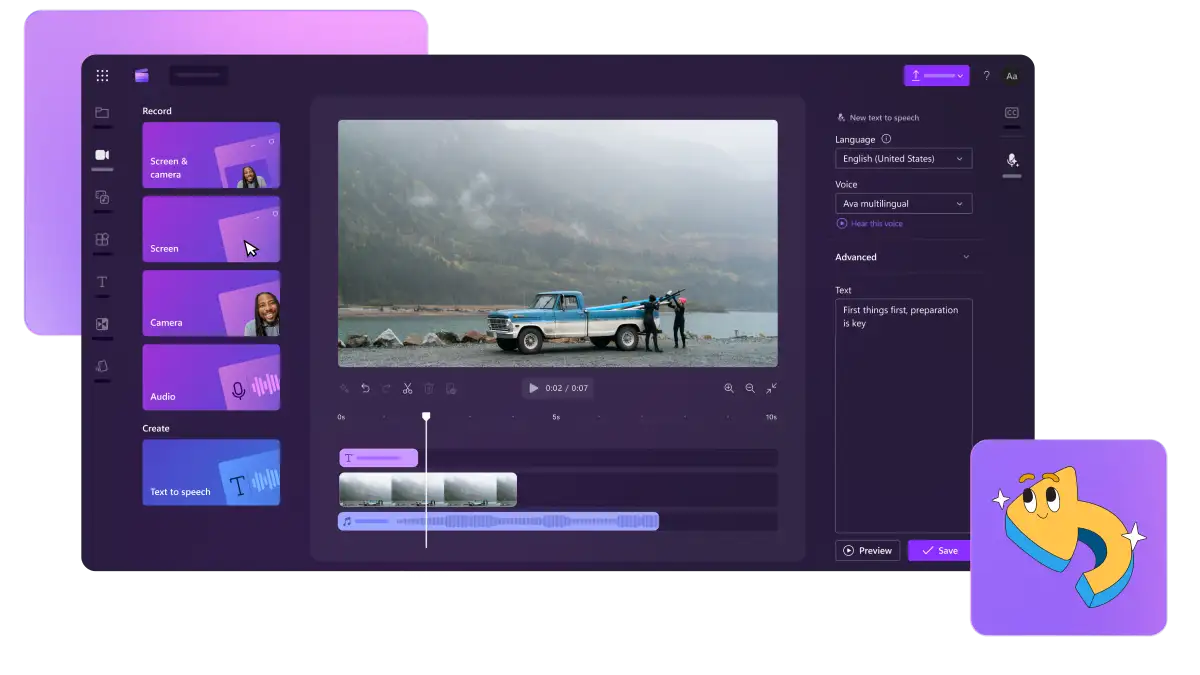Viewport: 1200px width, 675px height.
Task: Undo the last edit
Action: [x=365, y=388]
